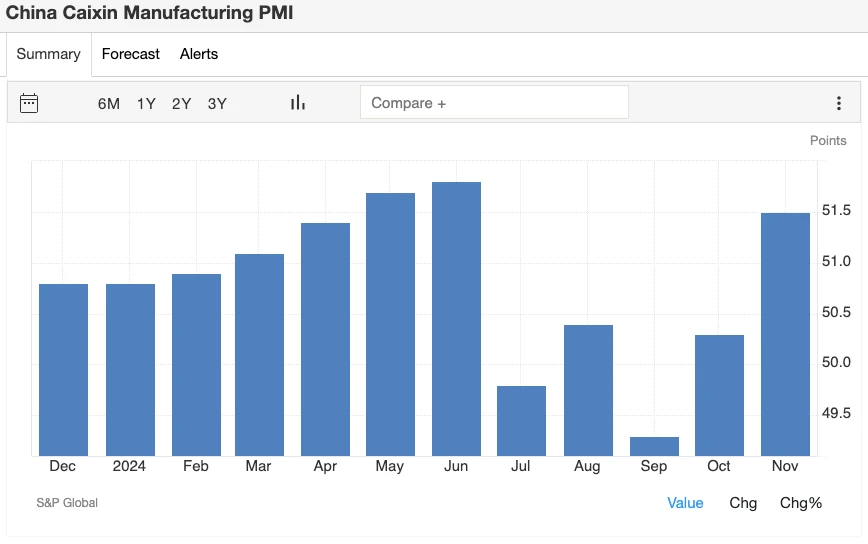Screen dimensions: 868x544
Task: Set chart range to 2Y
Action: pyautogui.click(x=181, y=103)
